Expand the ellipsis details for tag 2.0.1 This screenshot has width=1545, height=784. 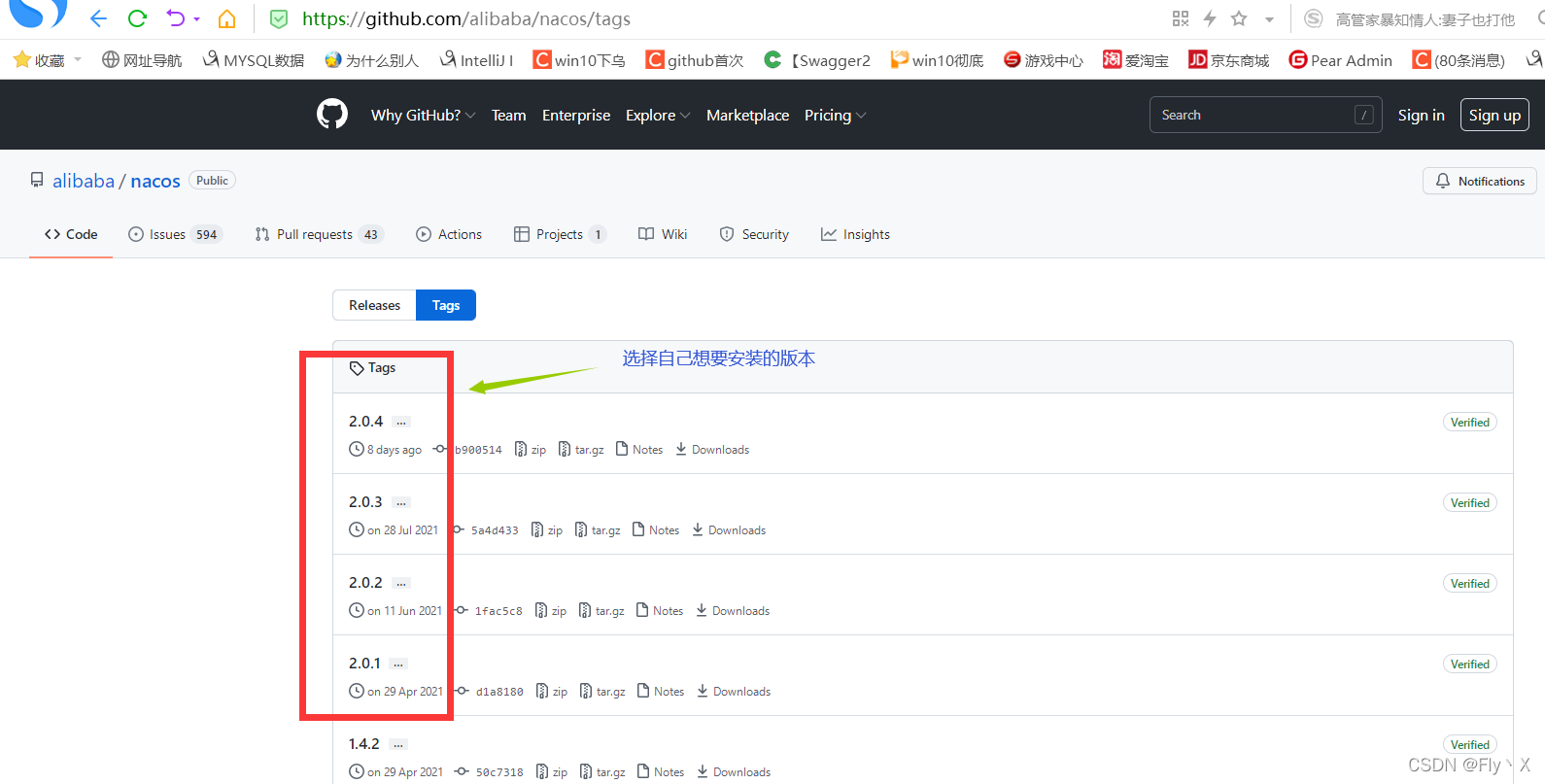(x=398, y=664)
